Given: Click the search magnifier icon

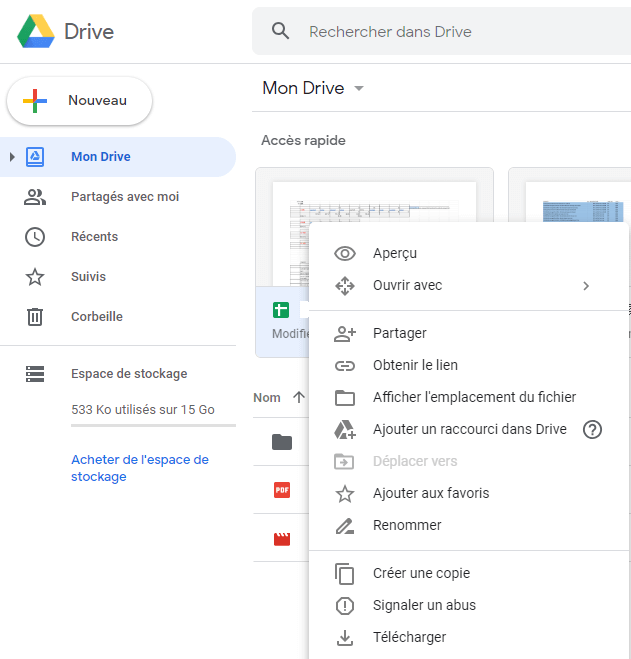Looking at the screenshot, I should (x=281, y=32).
